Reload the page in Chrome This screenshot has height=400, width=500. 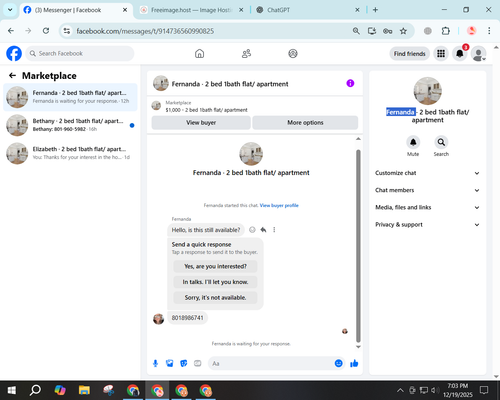point(46,31)
